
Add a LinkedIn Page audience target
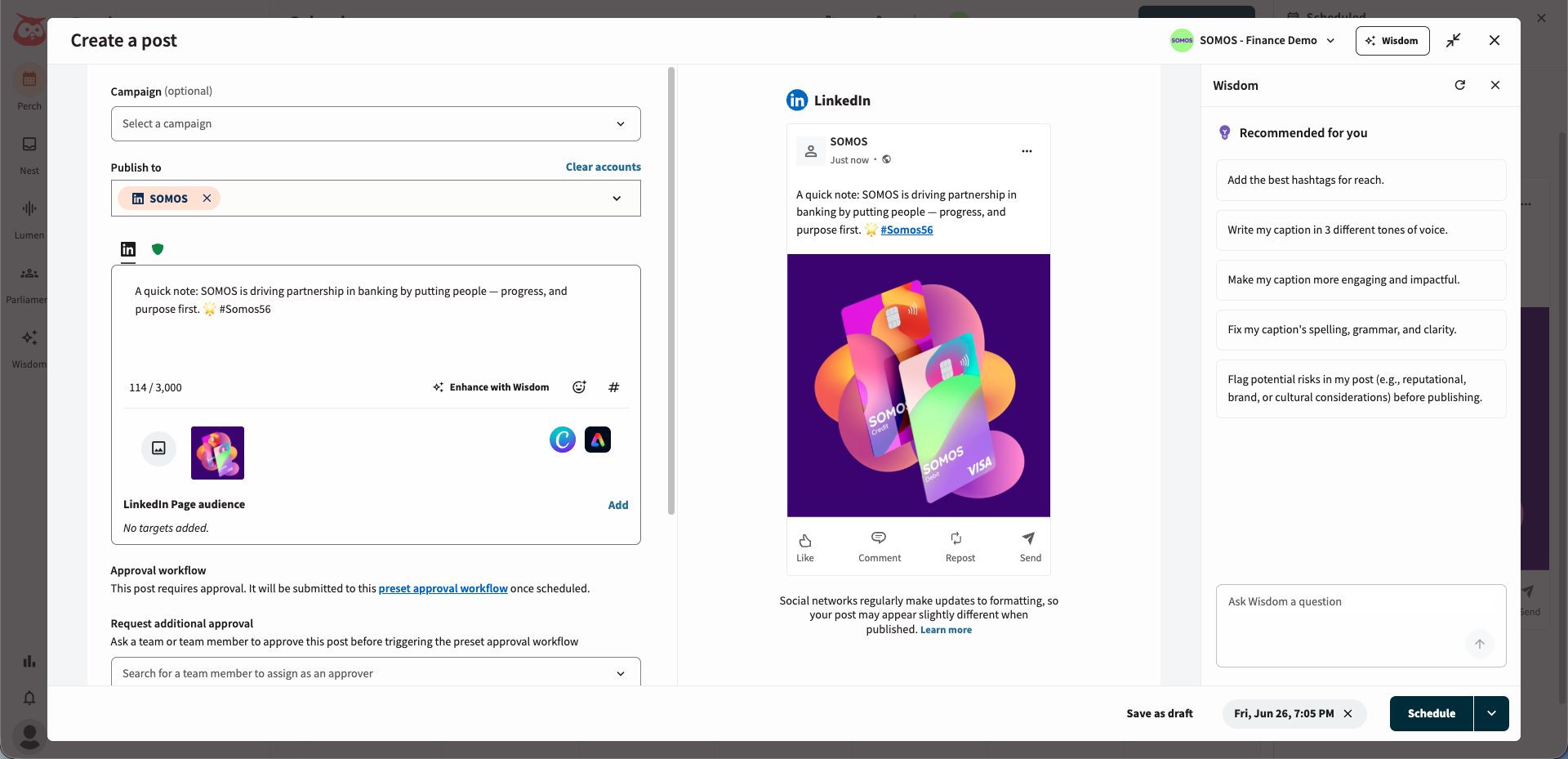click(618, 505)
